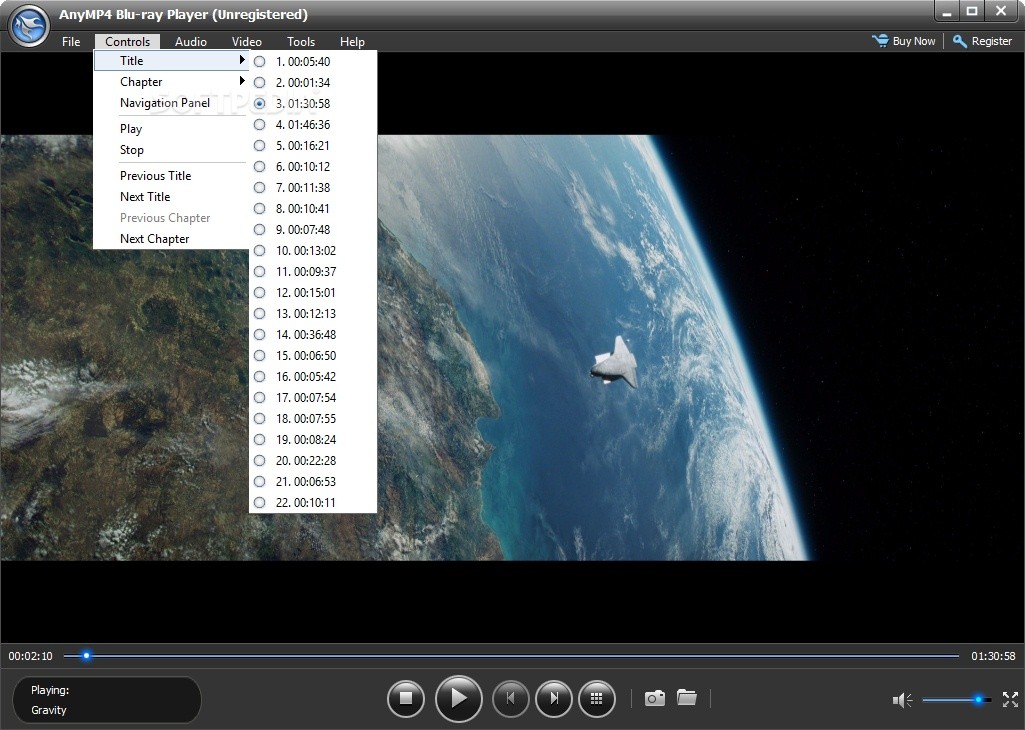Click the Buy Now shopping cart link
The height and width of the screenshot is (730, 1025).
(x=903, y=41)
